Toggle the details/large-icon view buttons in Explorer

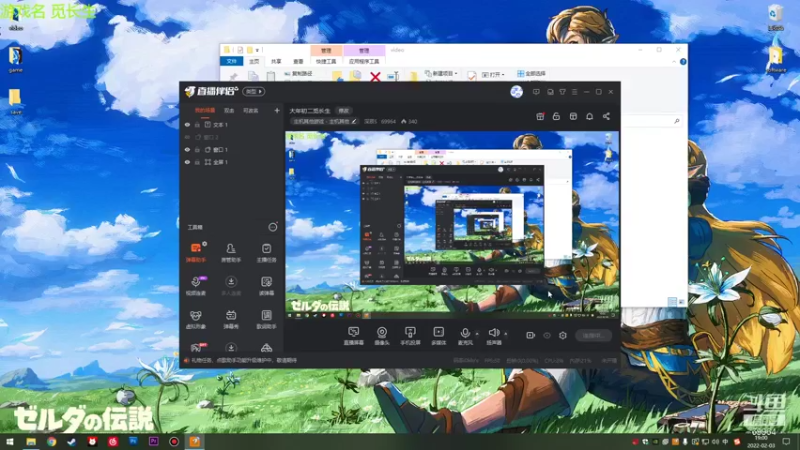[677, 302]
